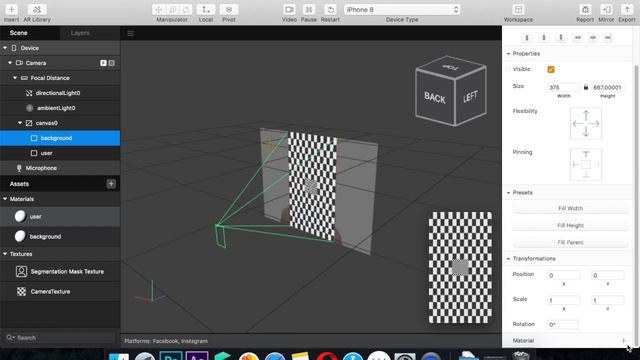Viewport: 640px width, 360px height.
Task: Select the move Manipulator tool
Action: pos(159,9)
